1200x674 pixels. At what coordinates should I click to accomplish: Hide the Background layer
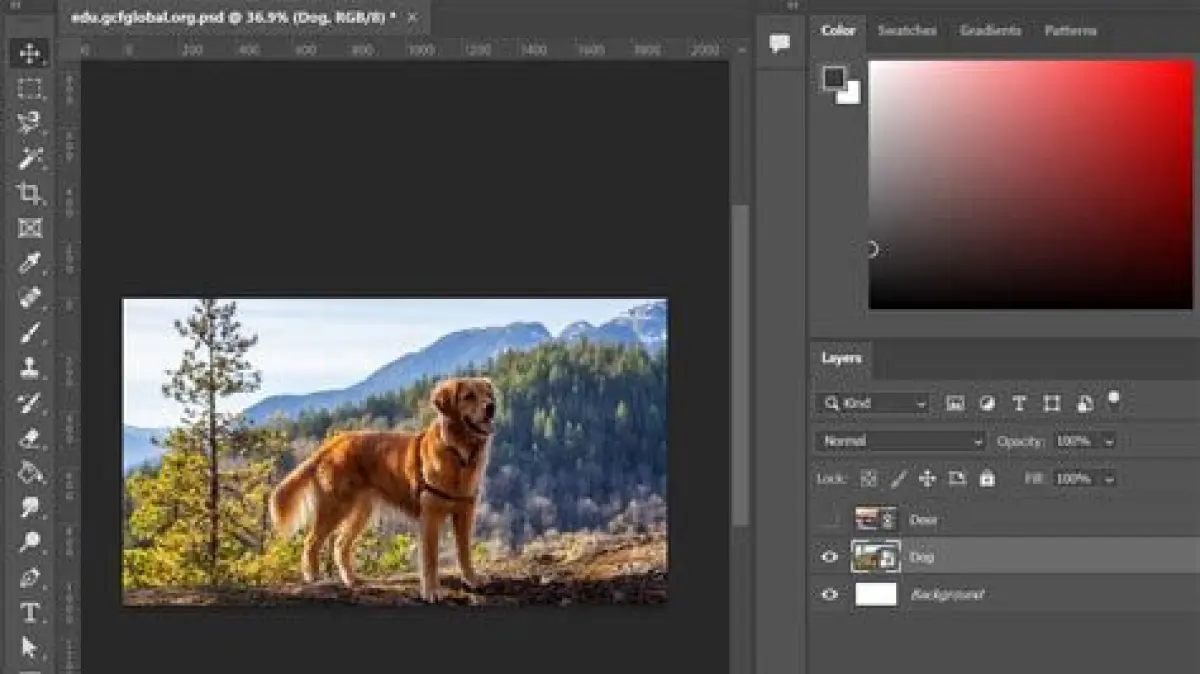coord(829,595)
